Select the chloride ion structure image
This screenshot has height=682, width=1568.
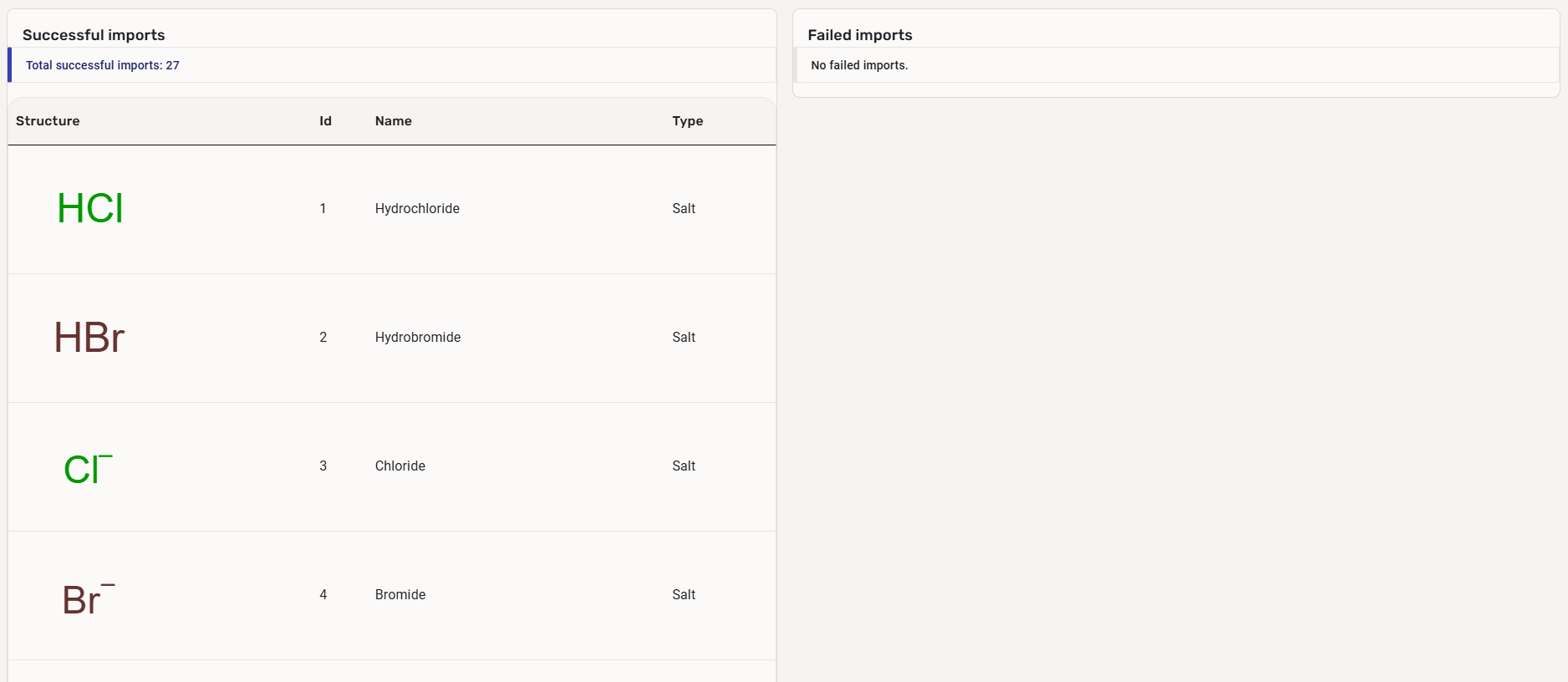click(x=88, y=468)
